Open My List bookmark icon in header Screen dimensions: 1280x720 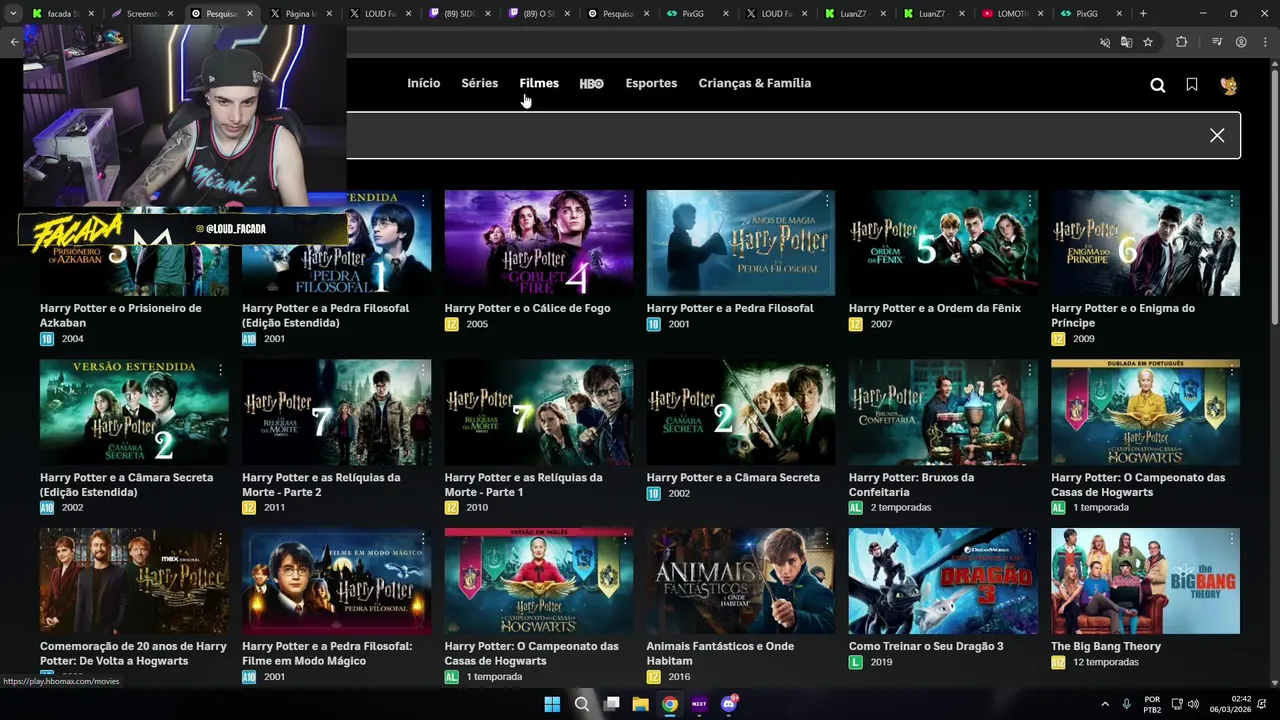[x=1192, y=85]
